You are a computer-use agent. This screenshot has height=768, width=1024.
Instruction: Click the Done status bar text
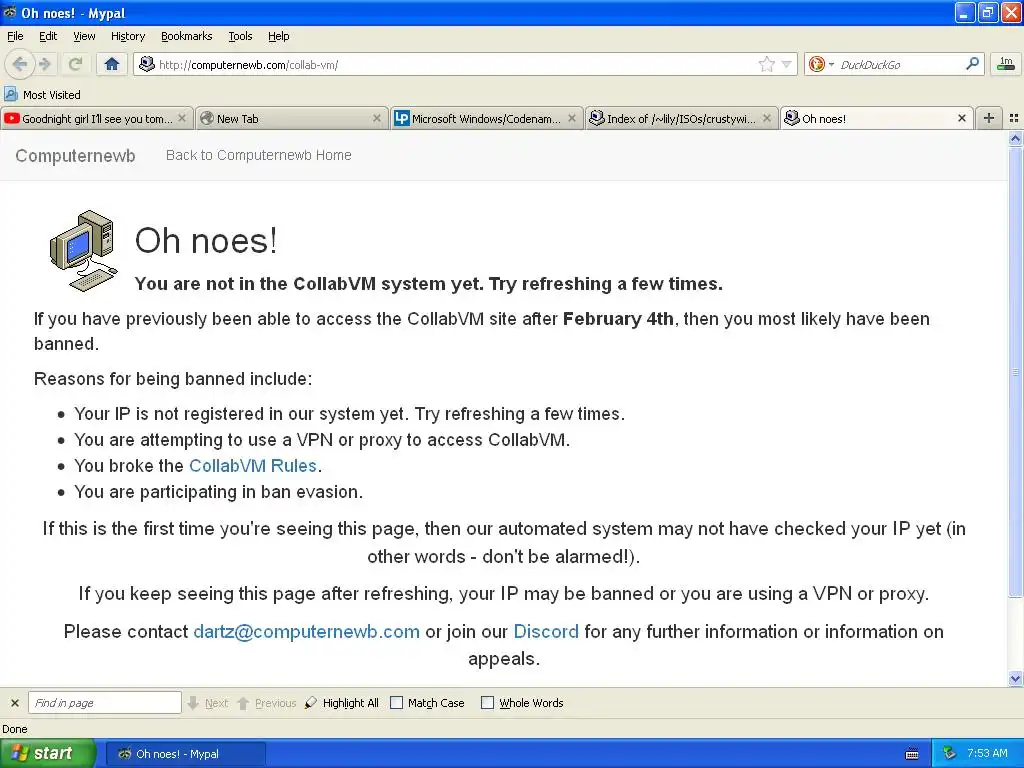coord(15,729)
